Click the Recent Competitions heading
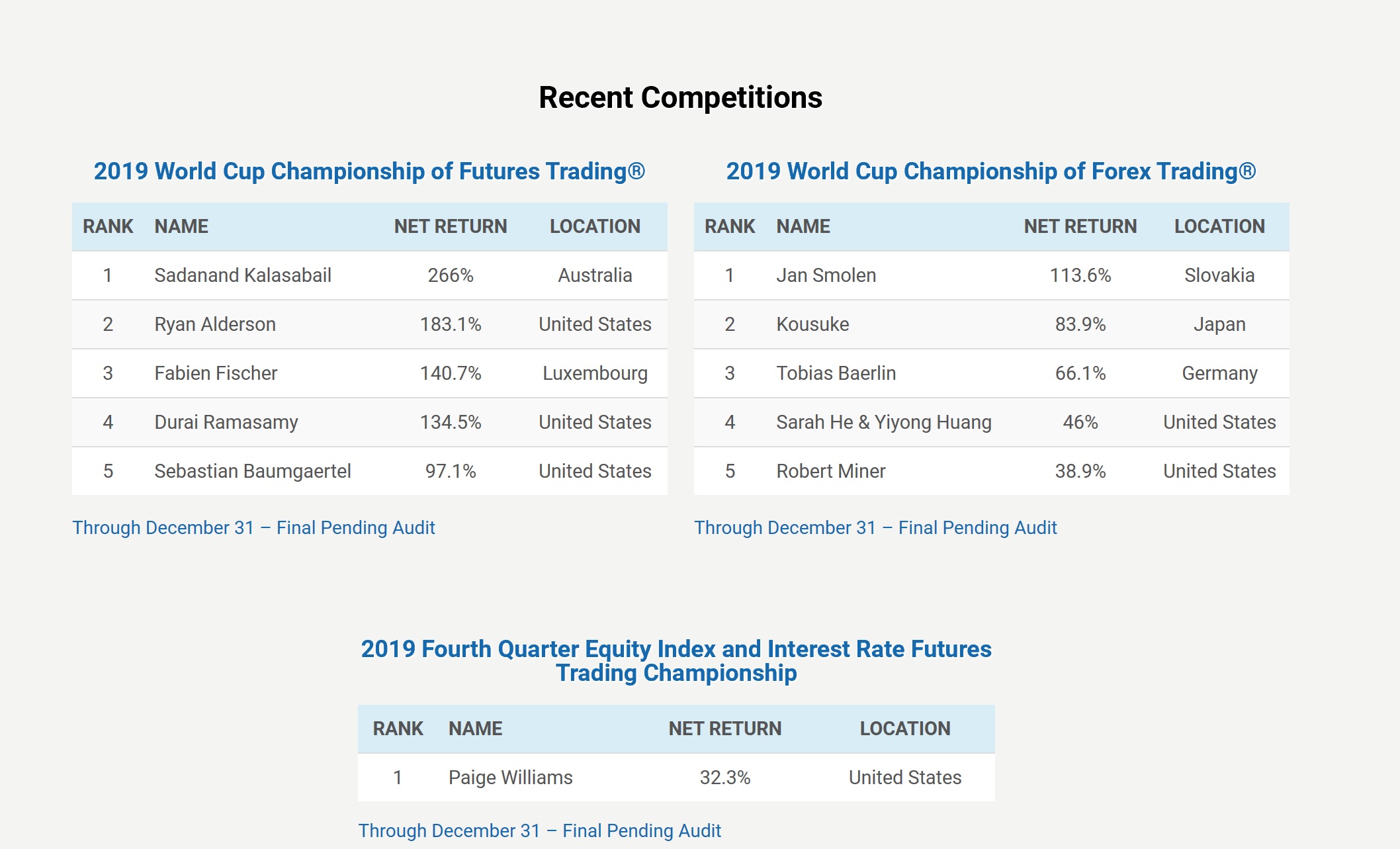 click(680, 97)
